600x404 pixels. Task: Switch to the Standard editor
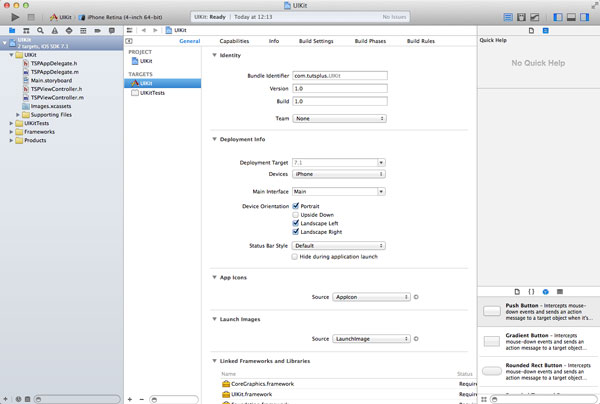tap(508, 17)
